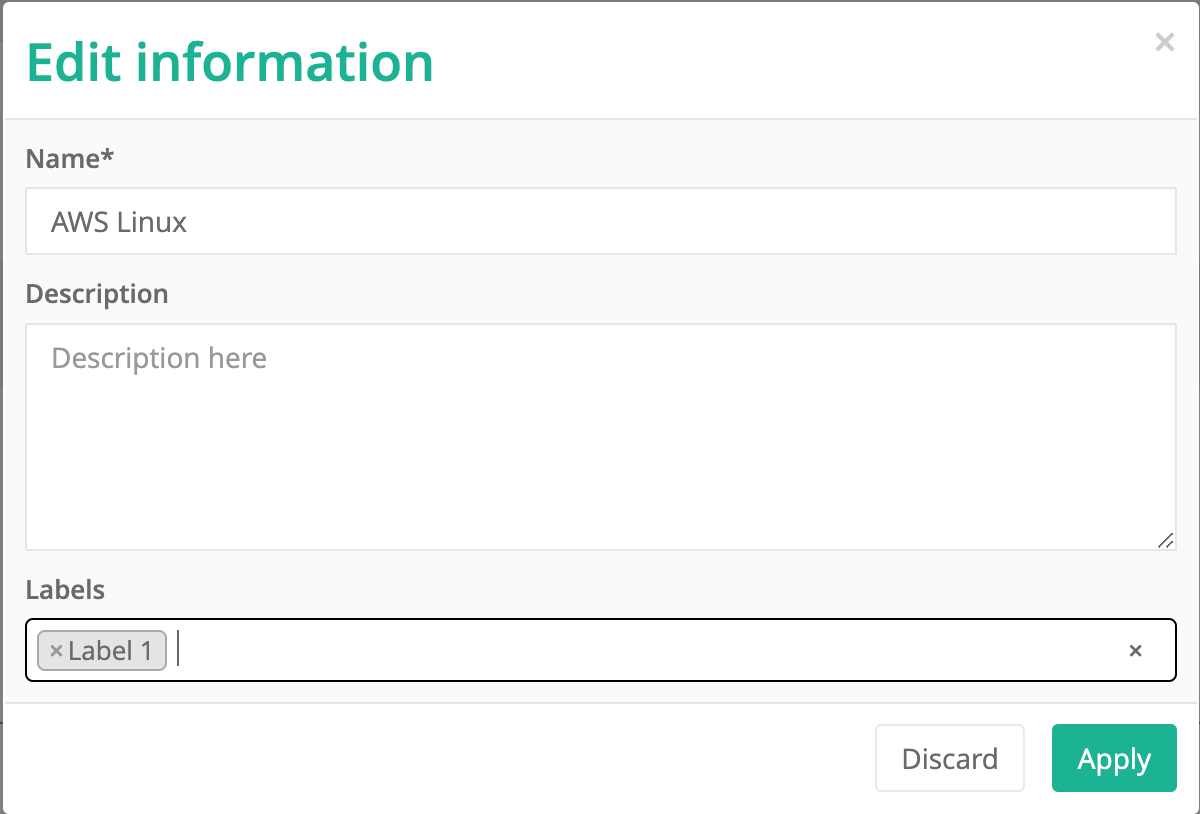Click the blinking cursor in Labels field
Image resolution: width=1200 pixels, height=814 pixels.
178,650
